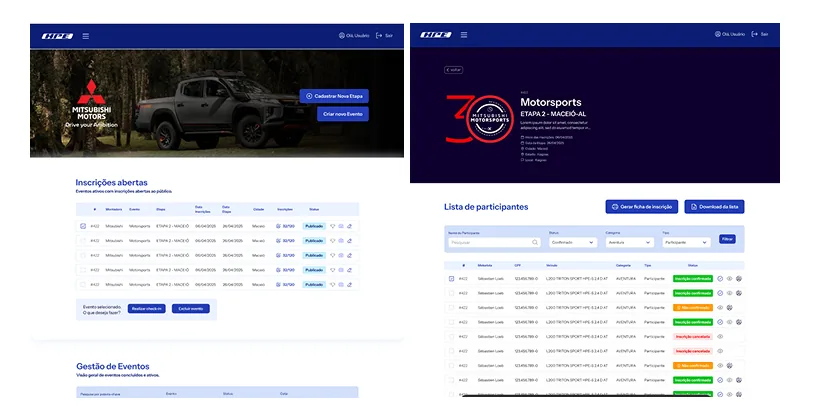Image resolution: width=820 pixels, height=420 pixels.
Task: Open Categoria dropdown showing Aventura
Action: (x=630, y=242)
